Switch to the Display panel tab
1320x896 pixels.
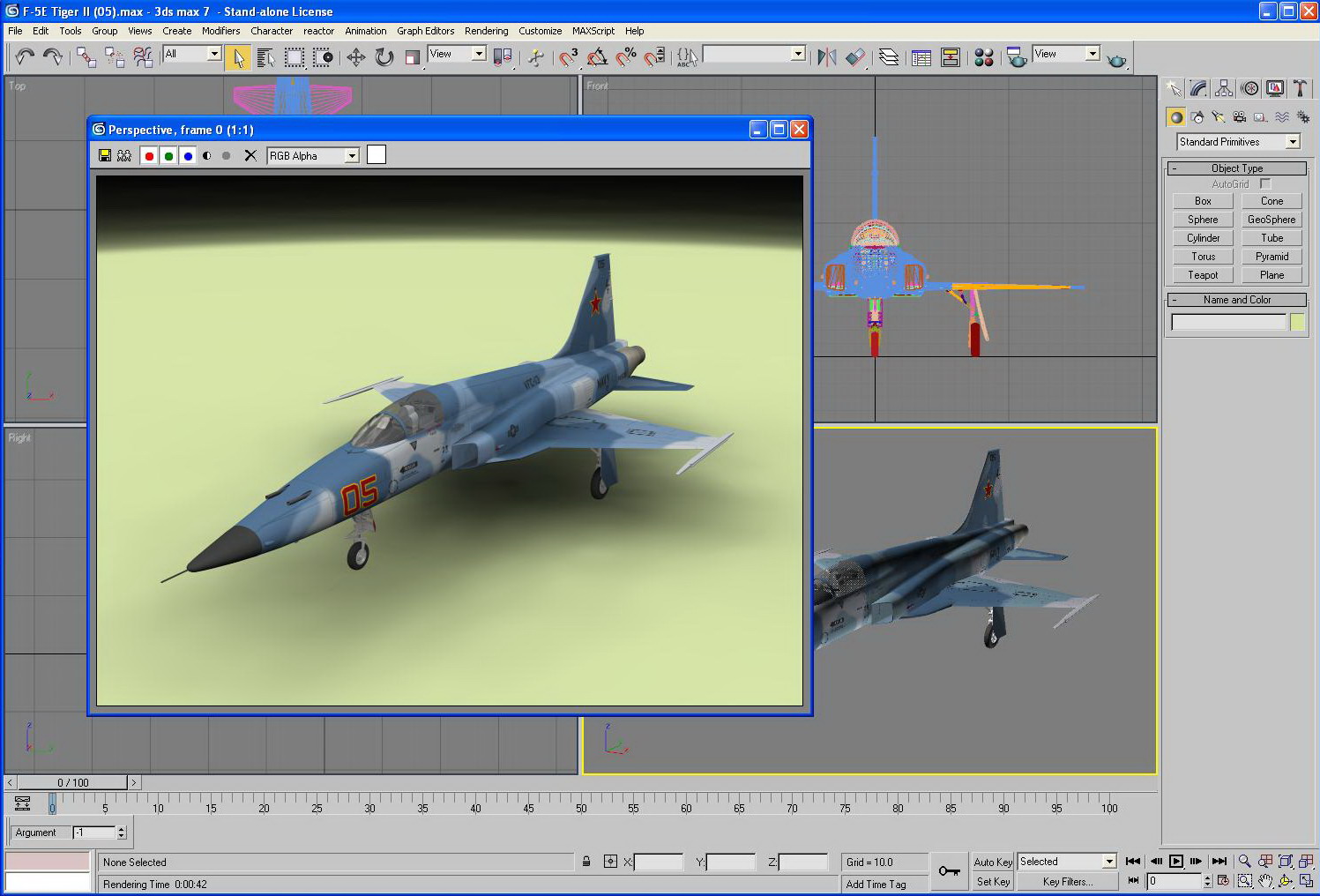[1275, 88]
